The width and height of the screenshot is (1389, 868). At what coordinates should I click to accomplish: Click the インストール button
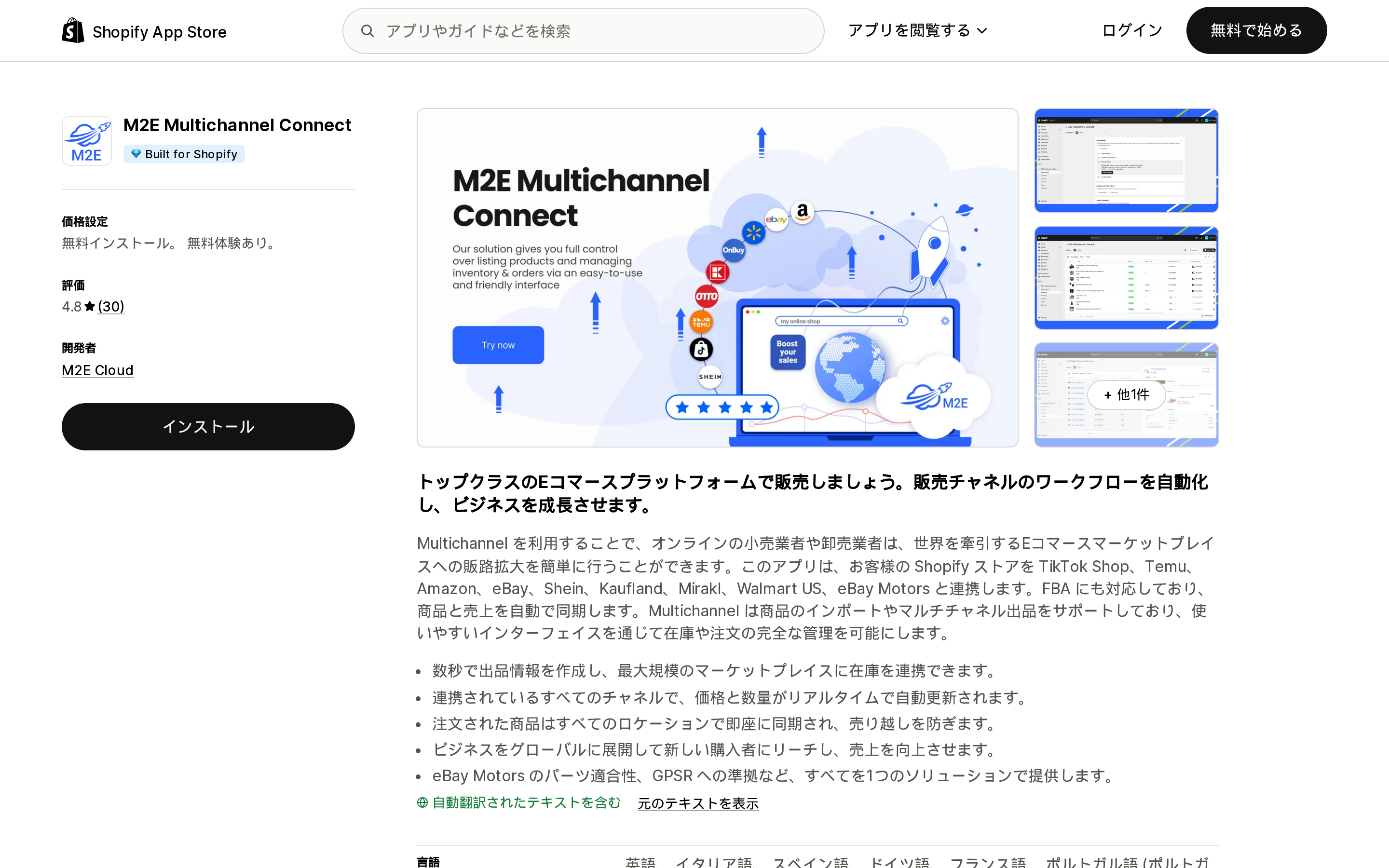(x=208, y=427)
